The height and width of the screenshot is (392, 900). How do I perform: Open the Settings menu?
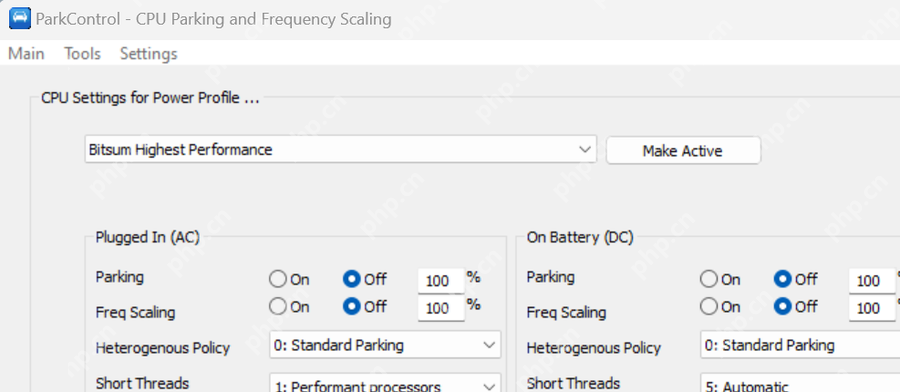[149, 54]
